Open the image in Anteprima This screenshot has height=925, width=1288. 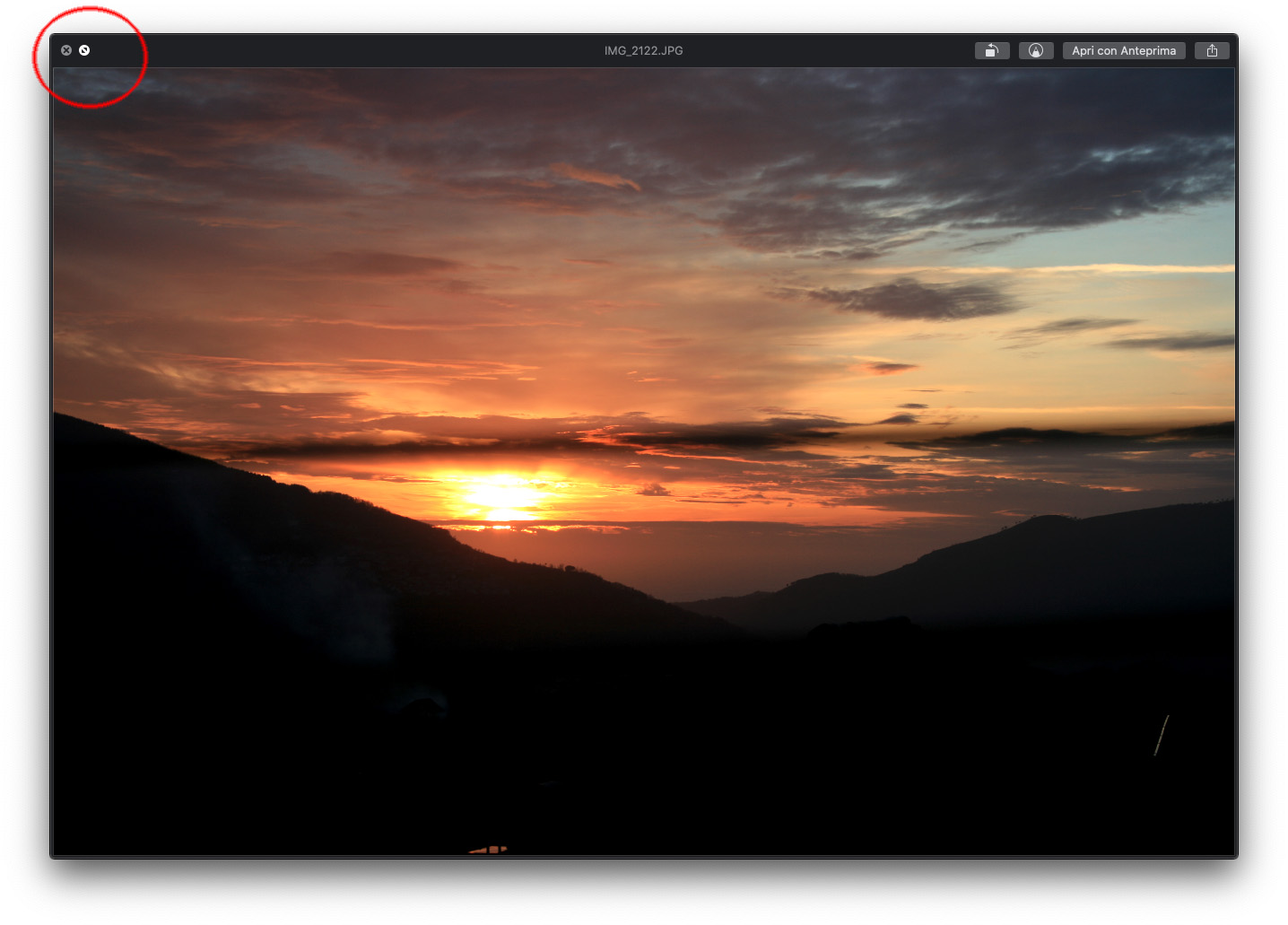(x=1123, y=50)
